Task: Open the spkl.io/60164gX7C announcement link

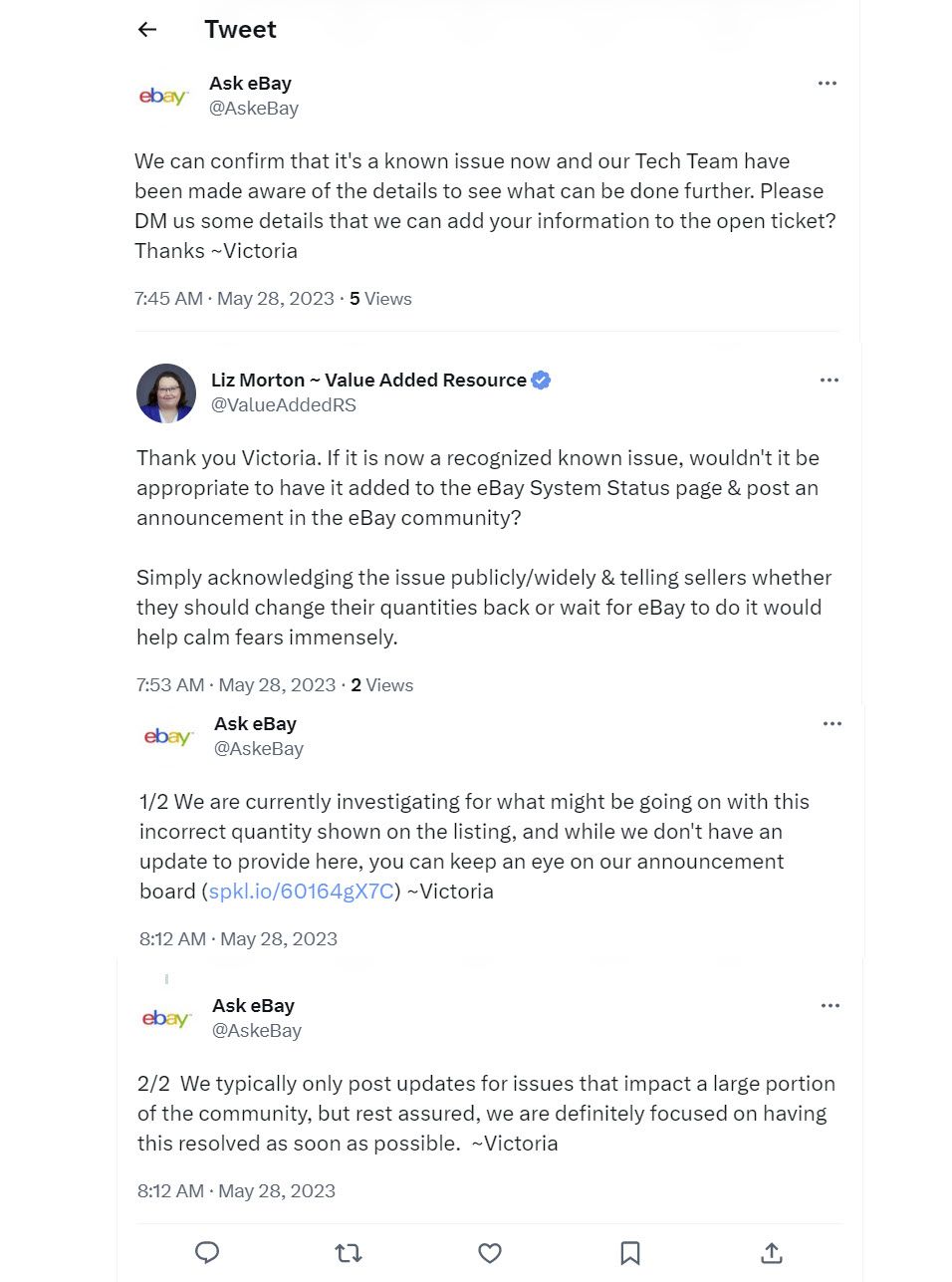Action: point(302,891)
